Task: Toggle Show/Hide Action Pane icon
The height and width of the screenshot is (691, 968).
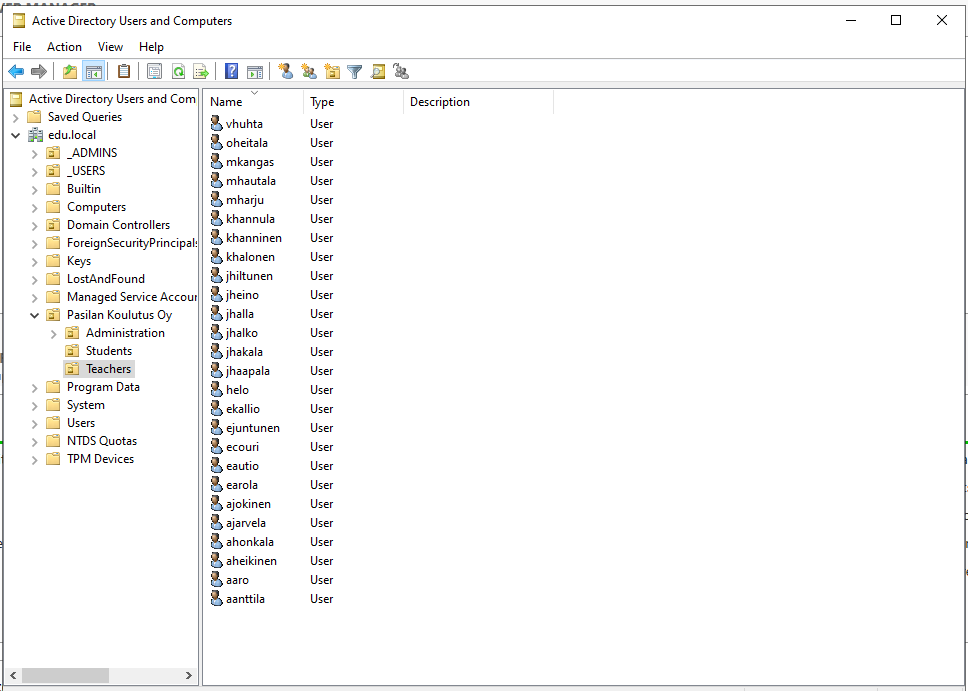Action: point(255,72)
